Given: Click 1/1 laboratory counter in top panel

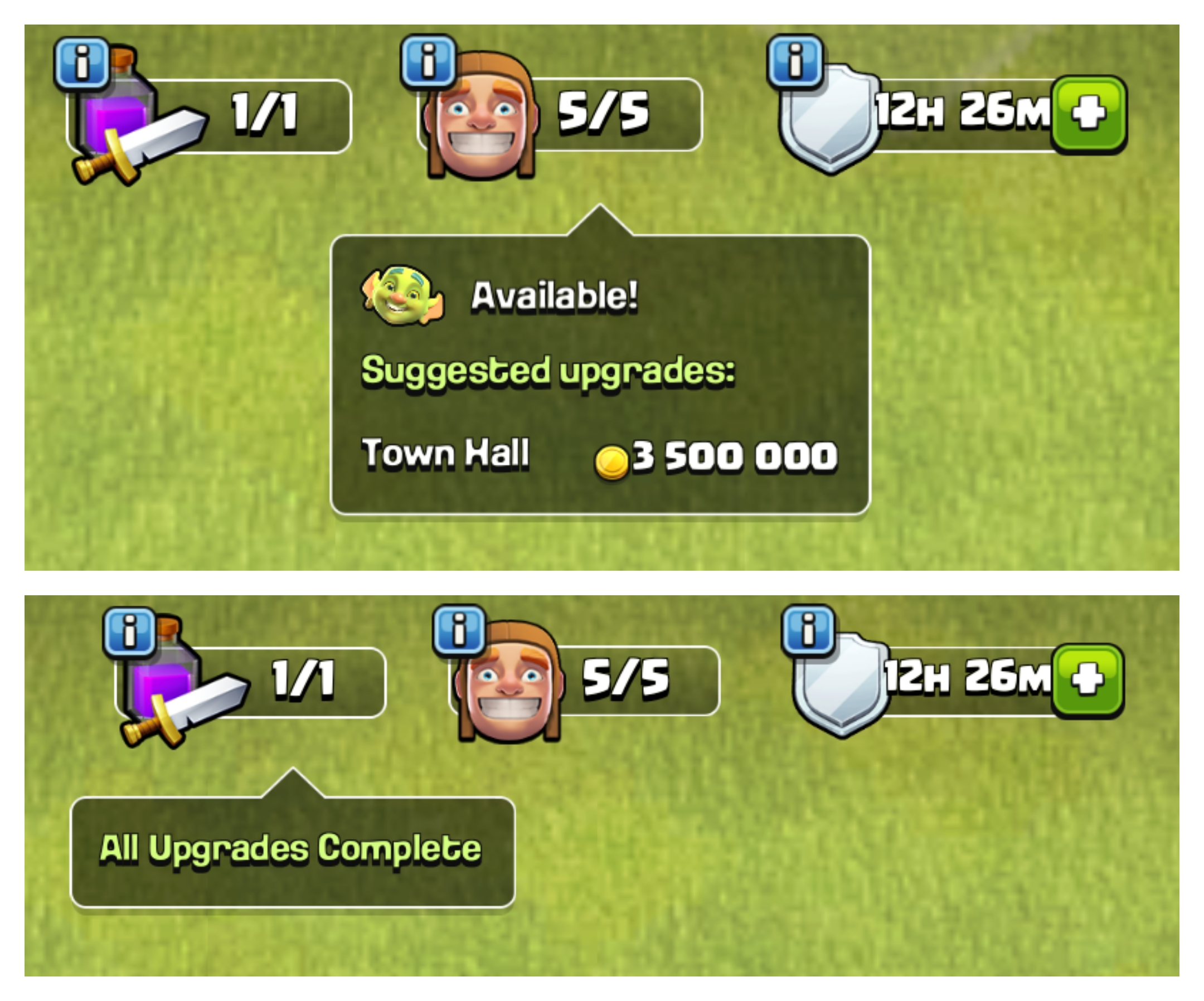Looking at the screenshot, I should (x=264, y=114).
